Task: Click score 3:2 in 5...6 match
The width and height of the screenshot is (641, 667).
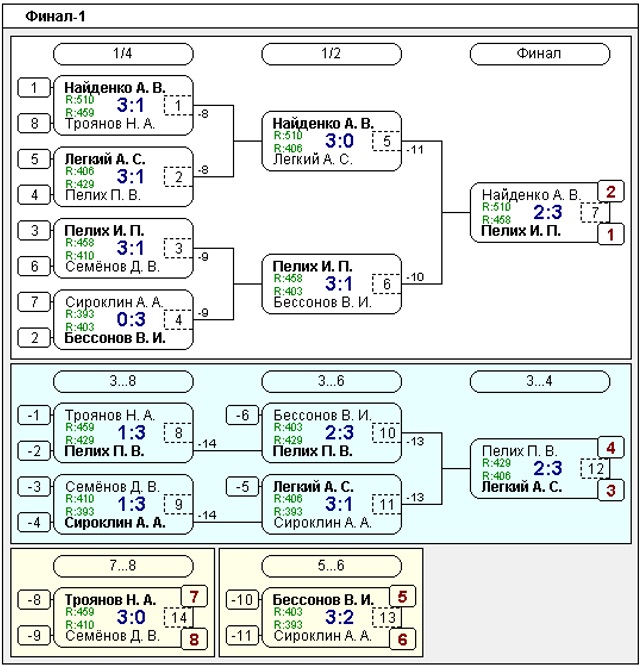Action: [339, 617]
